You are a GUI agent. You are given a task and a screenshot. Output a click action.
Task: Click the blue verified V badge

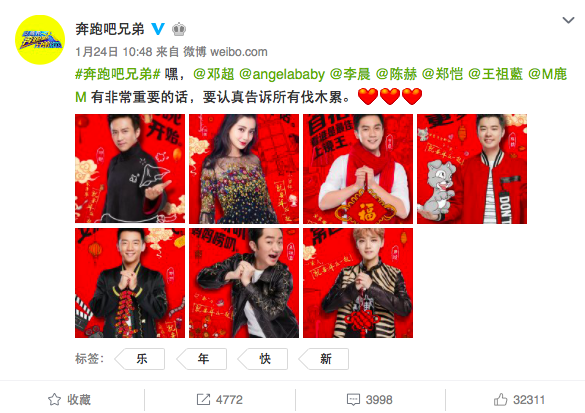(x=158, y=29)
